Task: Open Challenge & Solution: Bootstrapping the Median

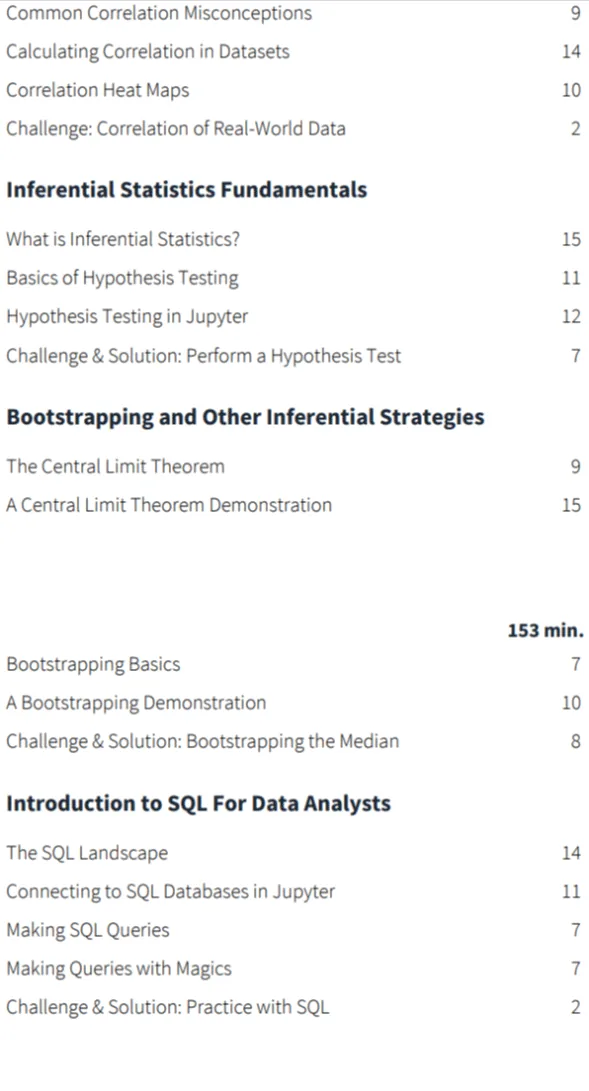Action: click(x=203, y=741)
